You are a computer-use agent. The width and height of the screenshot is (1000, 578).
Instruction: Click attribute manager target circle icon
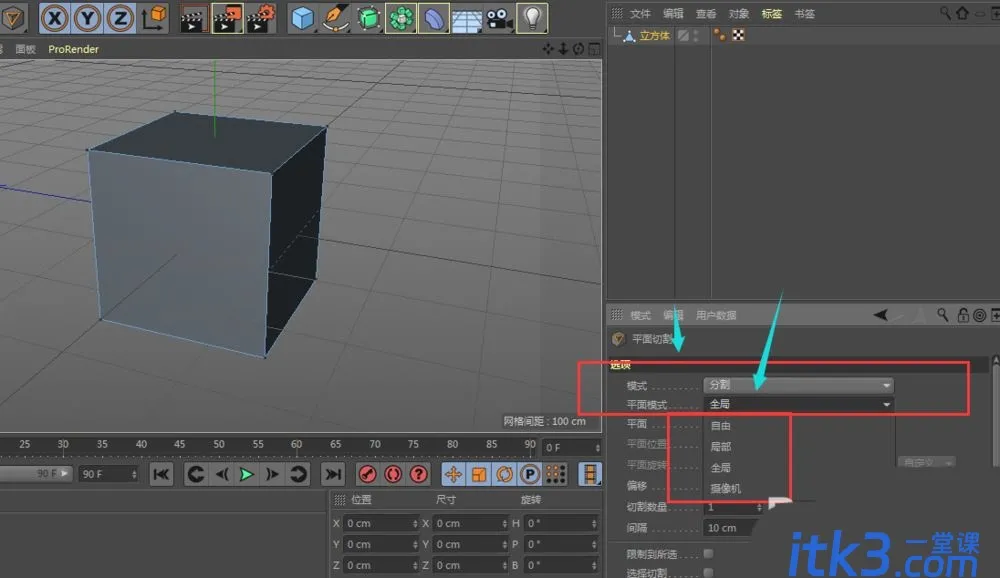(x=980, y=315)
